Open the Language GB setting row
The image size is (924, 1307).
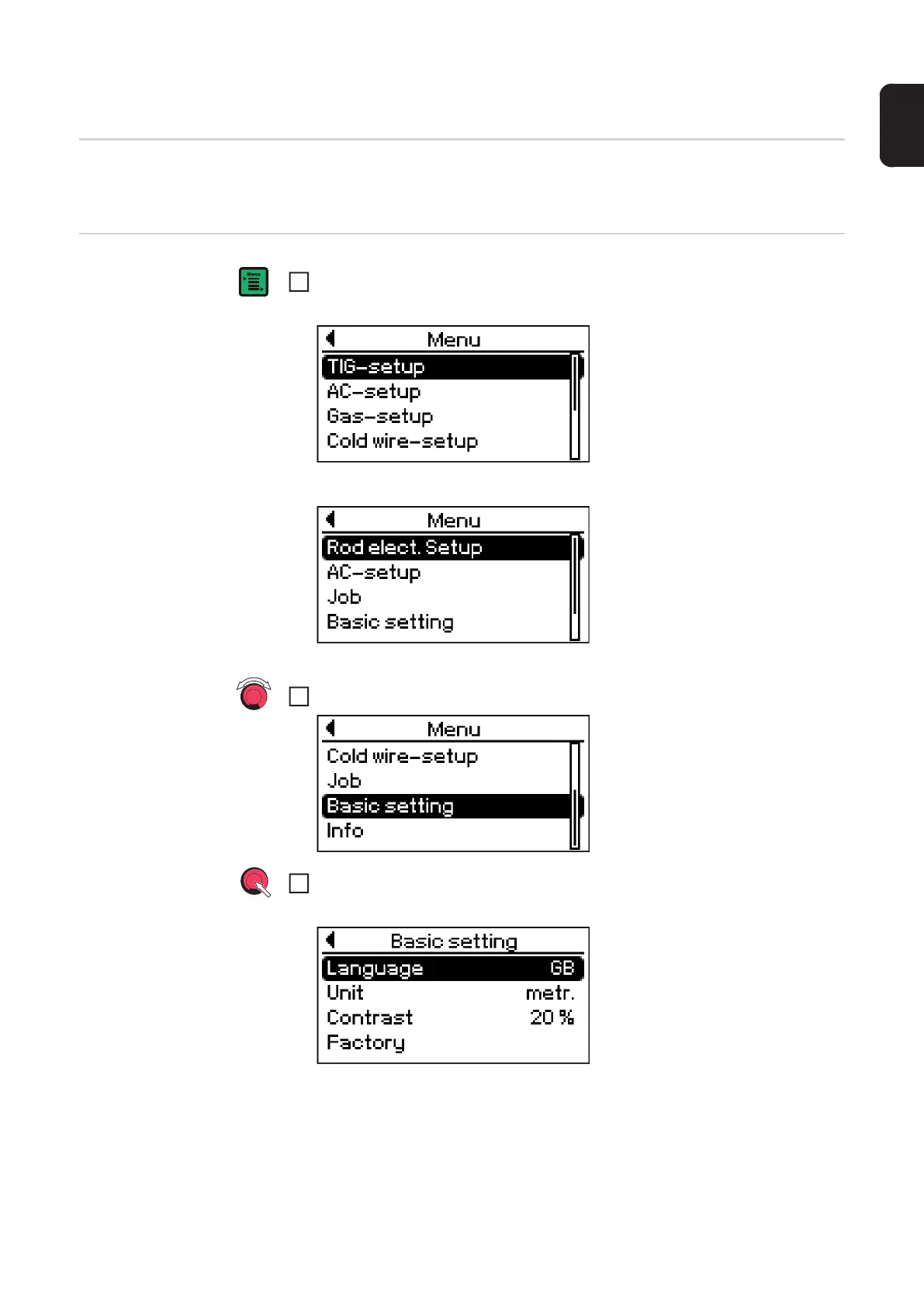click(452, 968)
